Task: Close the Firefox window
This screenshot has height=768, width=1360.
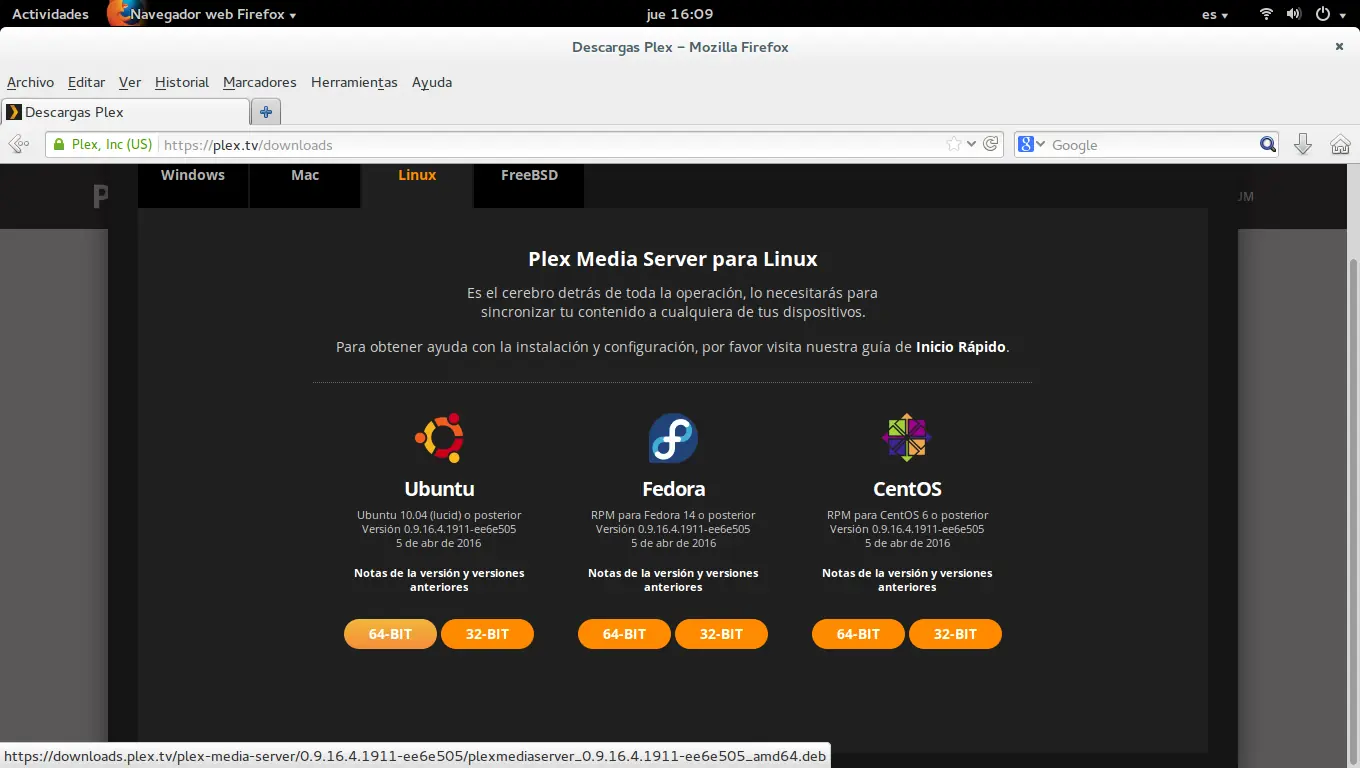Action: pos(1339,46)
